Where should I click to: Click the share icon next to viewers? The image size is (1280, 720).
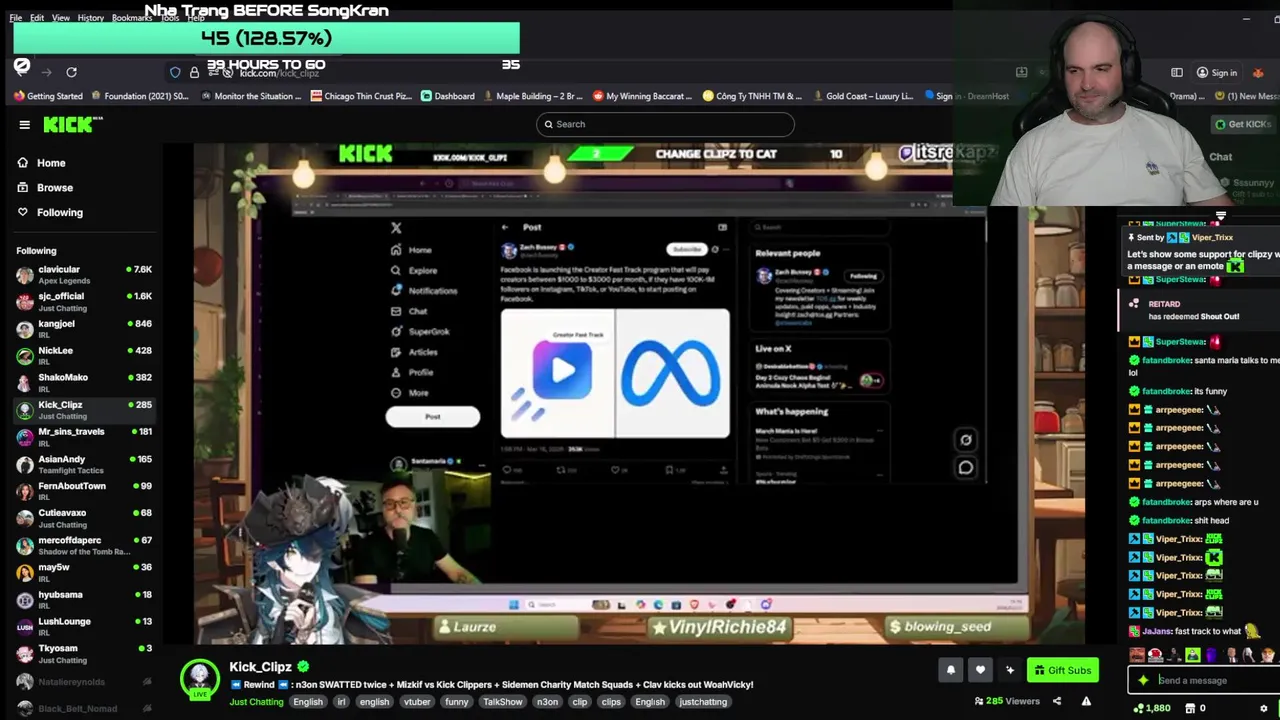pos(1057,701)
